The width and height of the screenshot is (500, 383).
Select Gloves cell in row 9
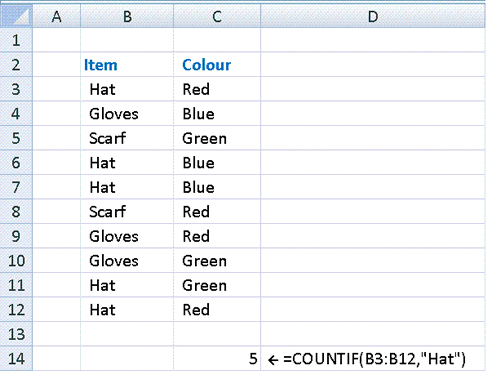tap(127, 236)
